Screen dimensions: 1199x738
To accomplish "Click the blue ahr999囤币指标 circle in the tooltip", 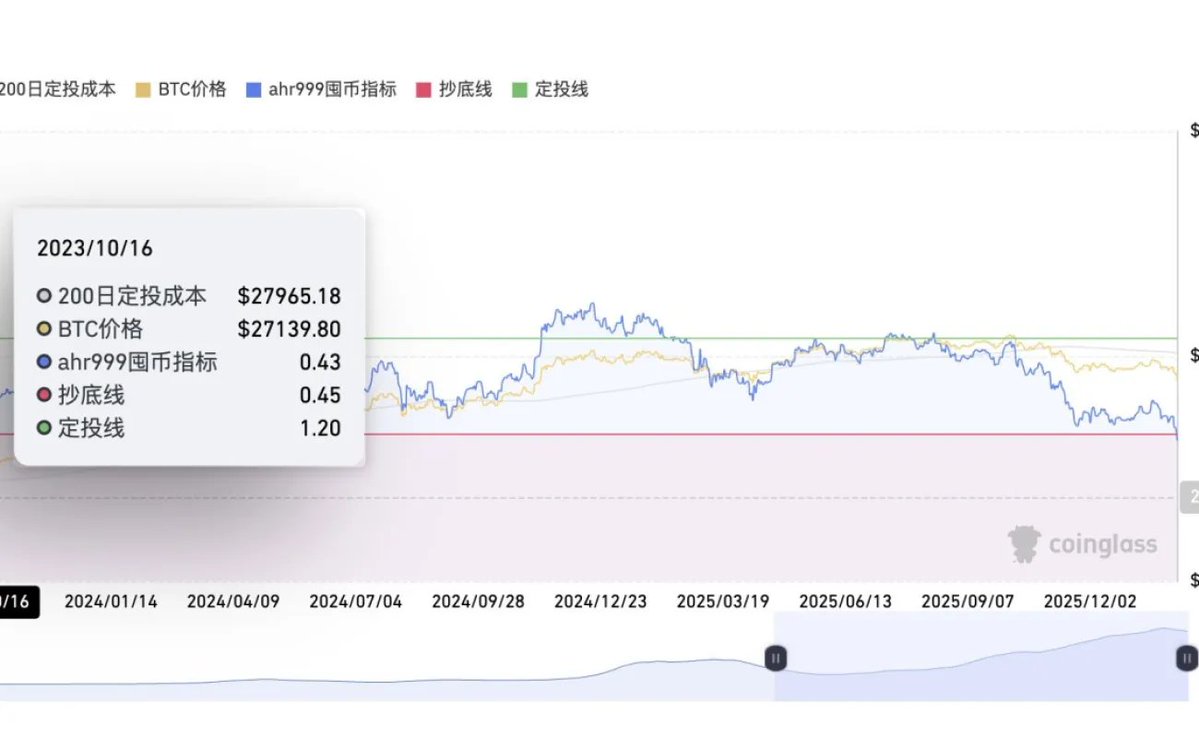I will [x=44, y=362].
